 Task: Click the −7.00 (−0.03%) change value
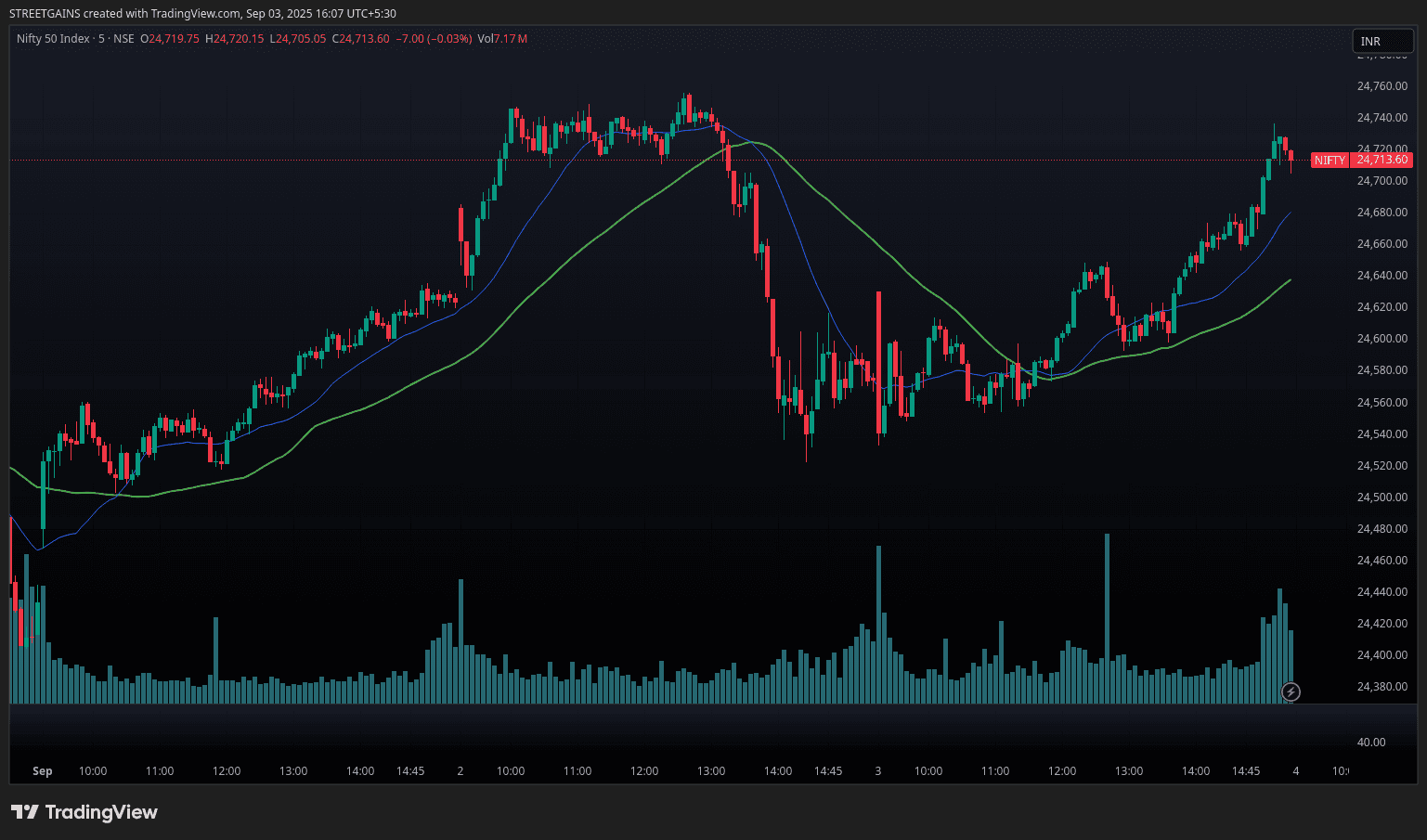[x=434, y=39]
